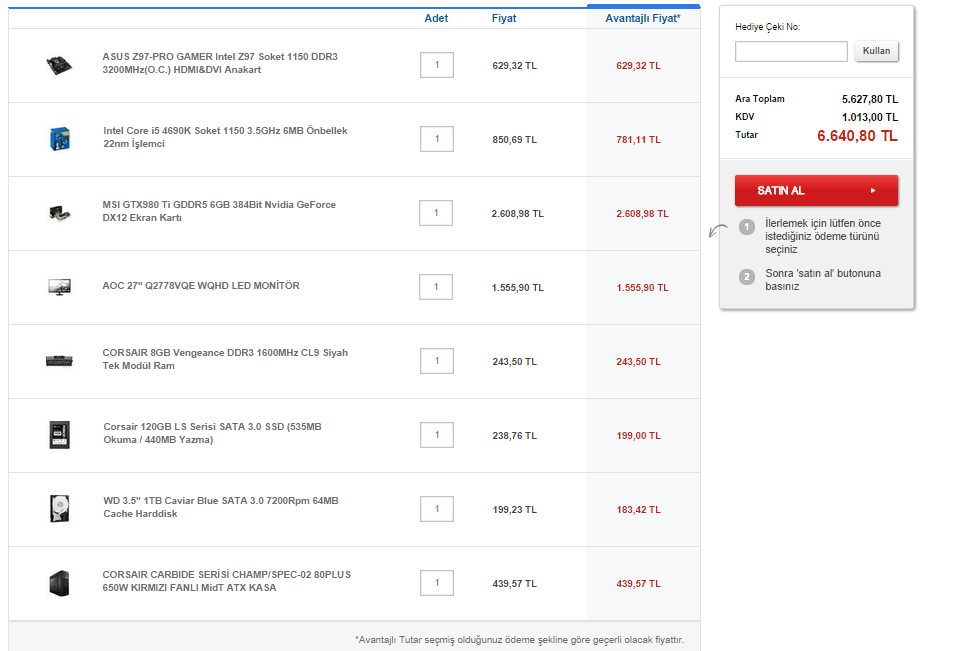Open the CORSAIR 8GB Vengeance RAM link
The image size is (973, 651).
[x=225, y=359]
